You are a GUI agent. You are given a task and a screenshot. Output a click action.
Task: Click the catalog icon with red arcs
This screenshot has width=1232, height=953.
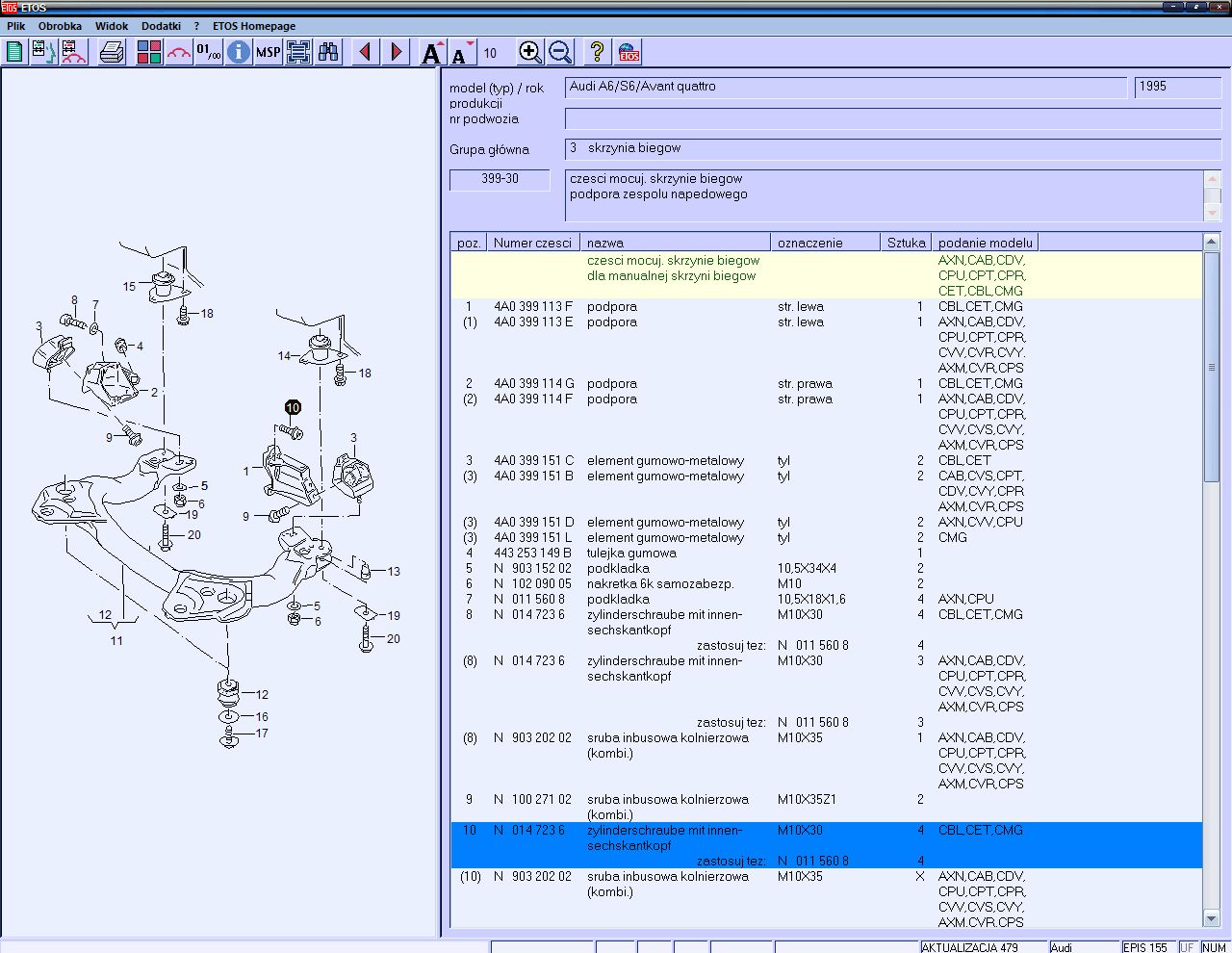(74, 52)
